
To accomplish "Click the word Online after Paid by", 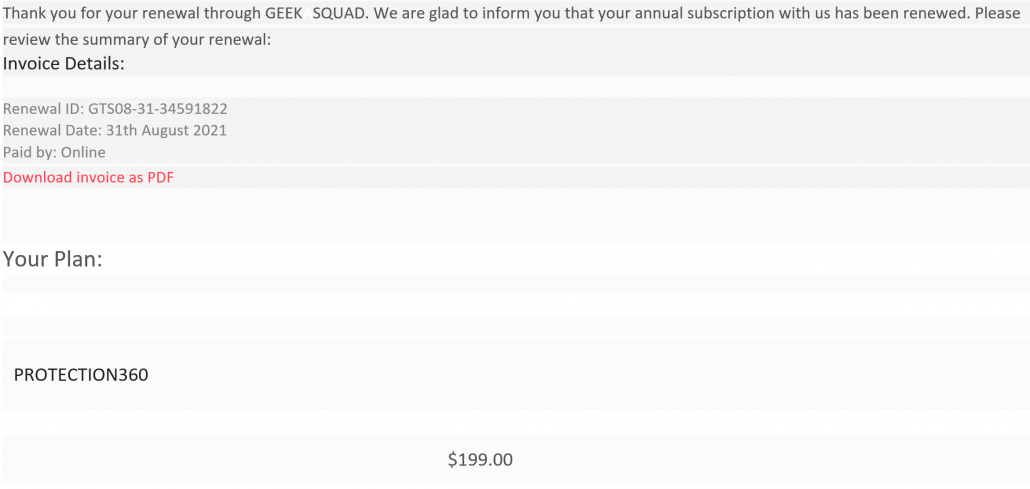I will pos(83,152).
